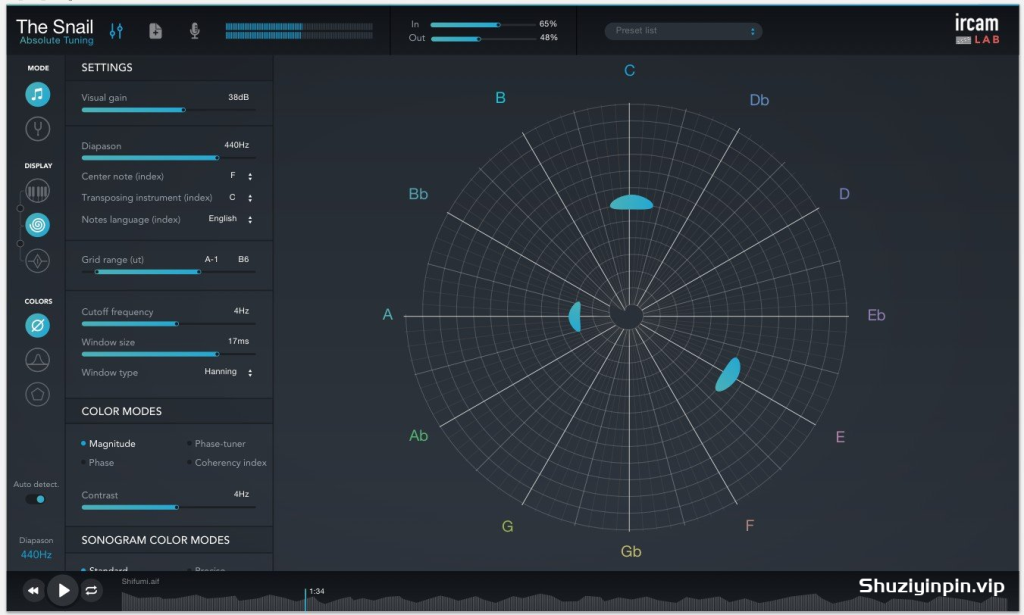Viewport: 1024px width, 615px height.
Task: Choose the bell-curve color mode icon
Action: click(38, 360)
